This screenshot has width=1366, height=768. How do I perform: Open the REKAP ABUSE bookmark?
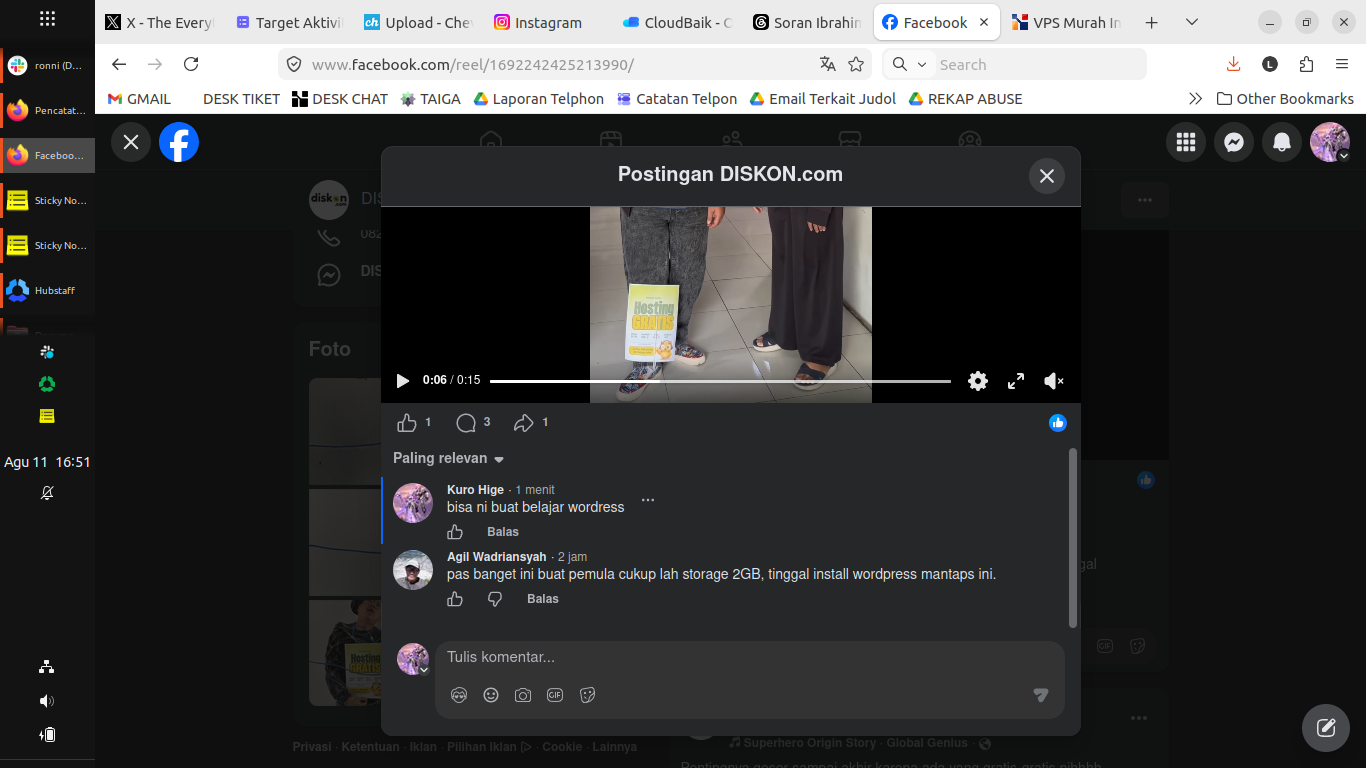965,99
